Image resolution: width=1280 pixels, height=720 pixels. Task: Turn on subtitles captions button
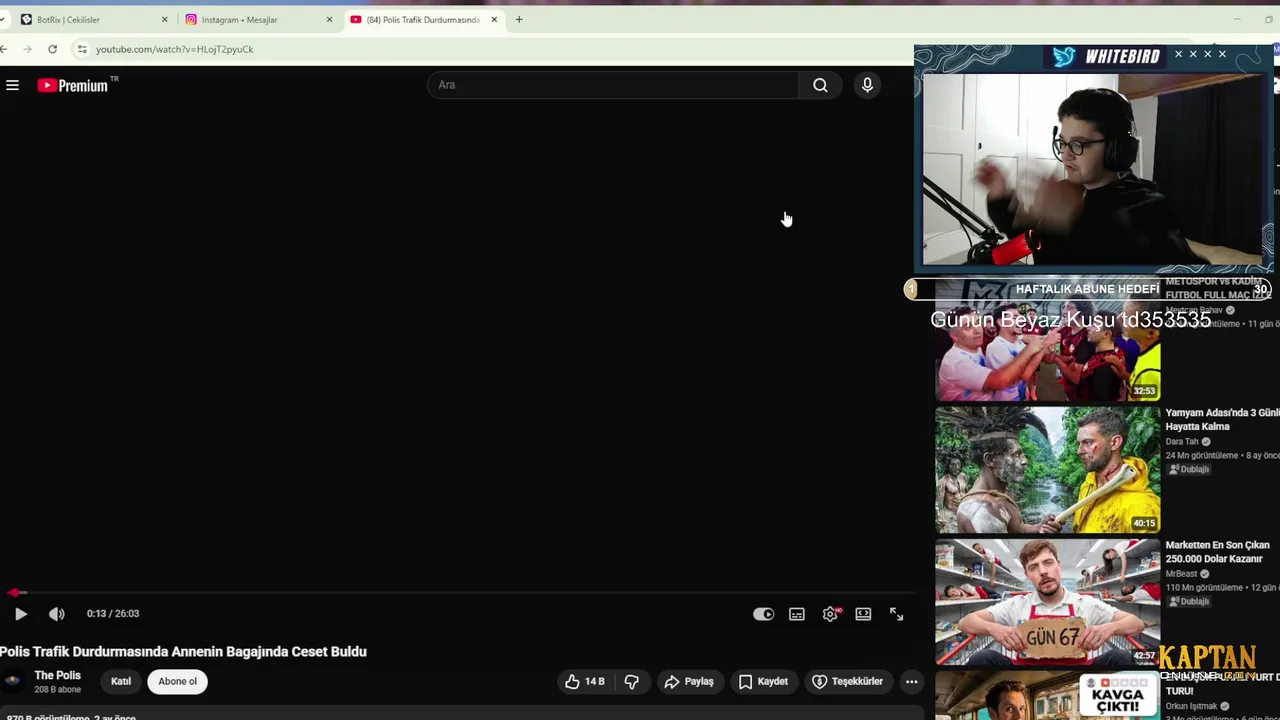[797, 614]
